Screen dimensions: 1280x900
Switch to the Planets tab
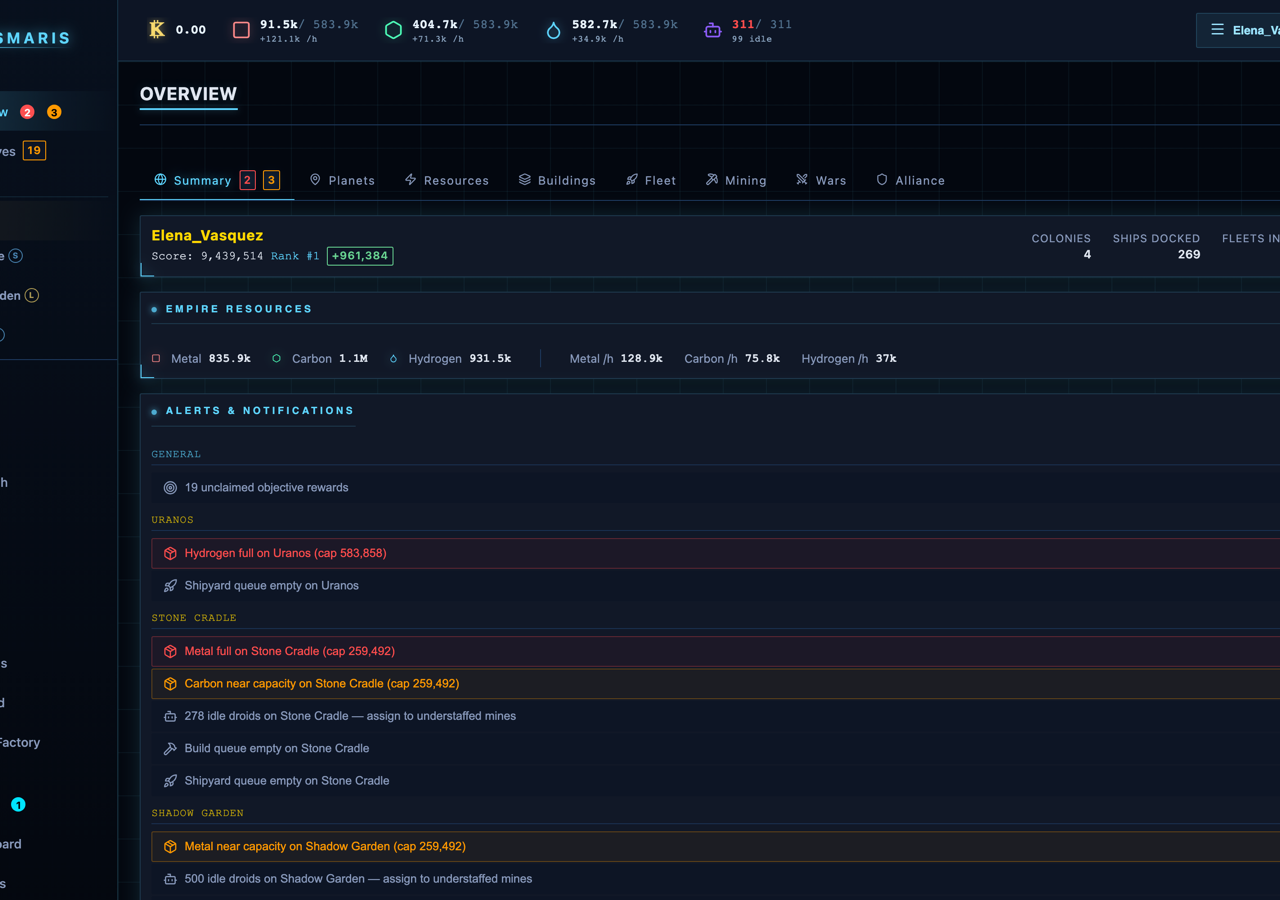click(342, 180)
